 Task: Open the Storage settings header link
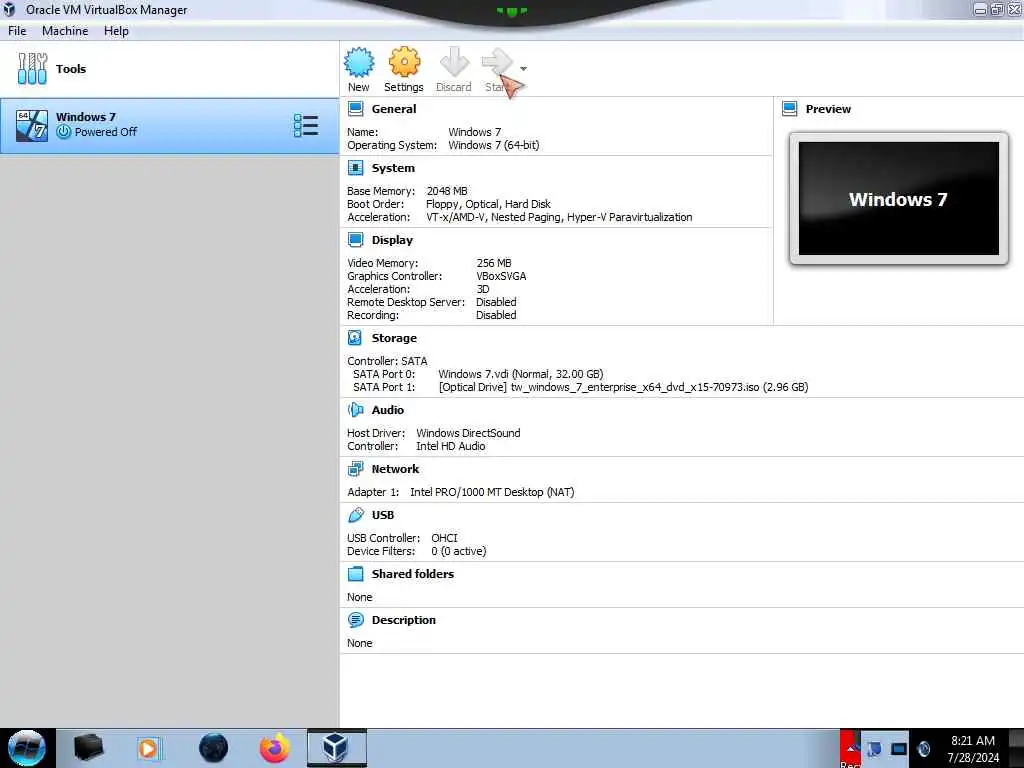[394, 338]
